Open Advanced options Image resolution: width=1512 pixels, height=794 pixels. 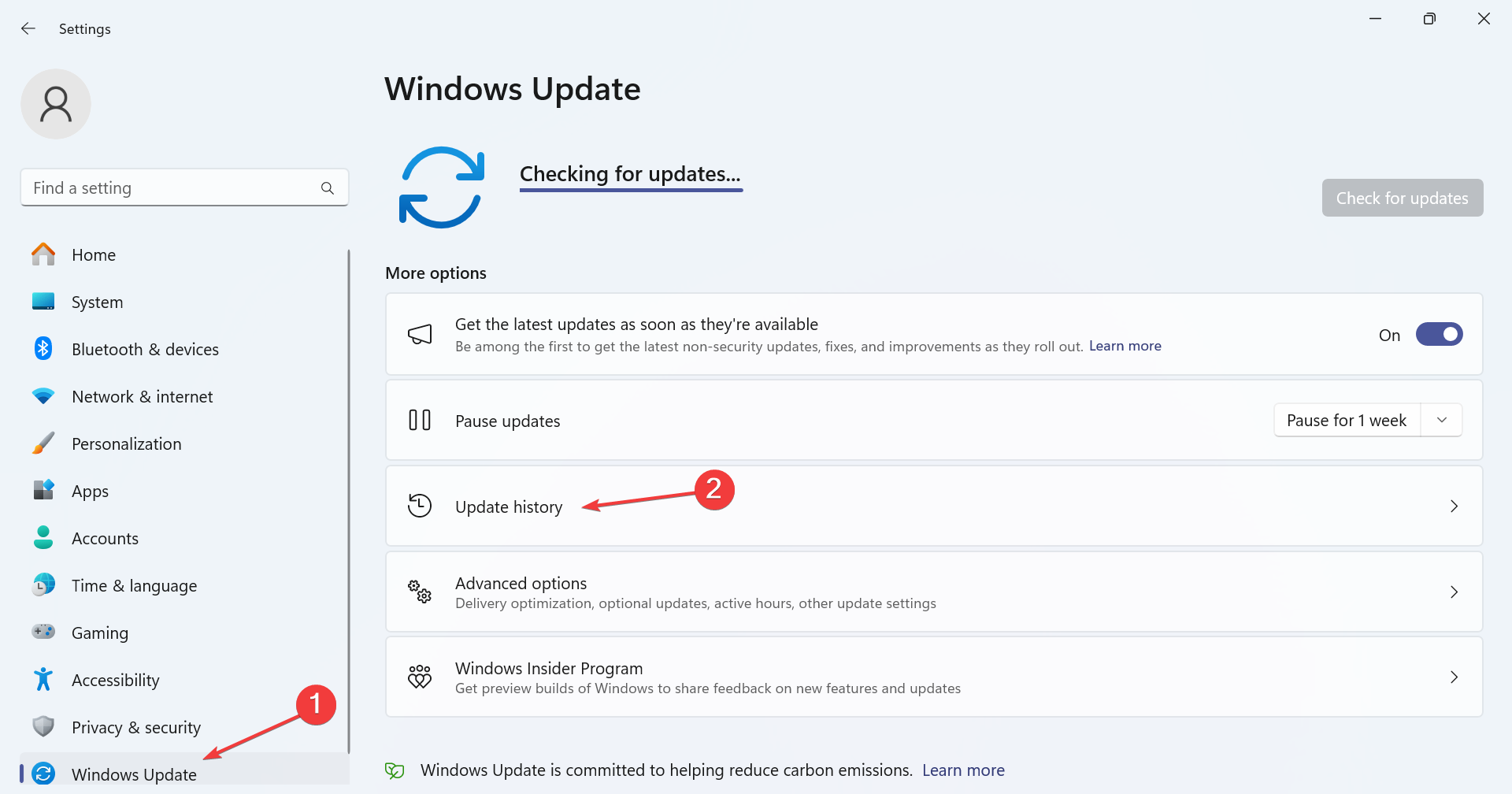934,592
